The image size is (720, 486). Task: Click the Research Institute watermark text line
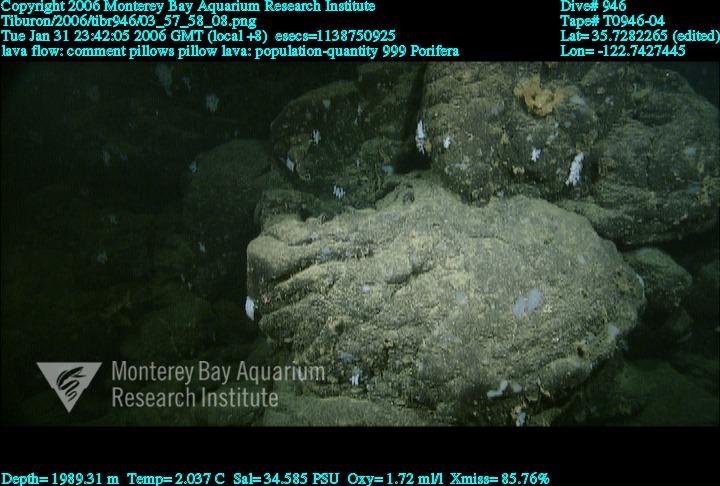194,398
